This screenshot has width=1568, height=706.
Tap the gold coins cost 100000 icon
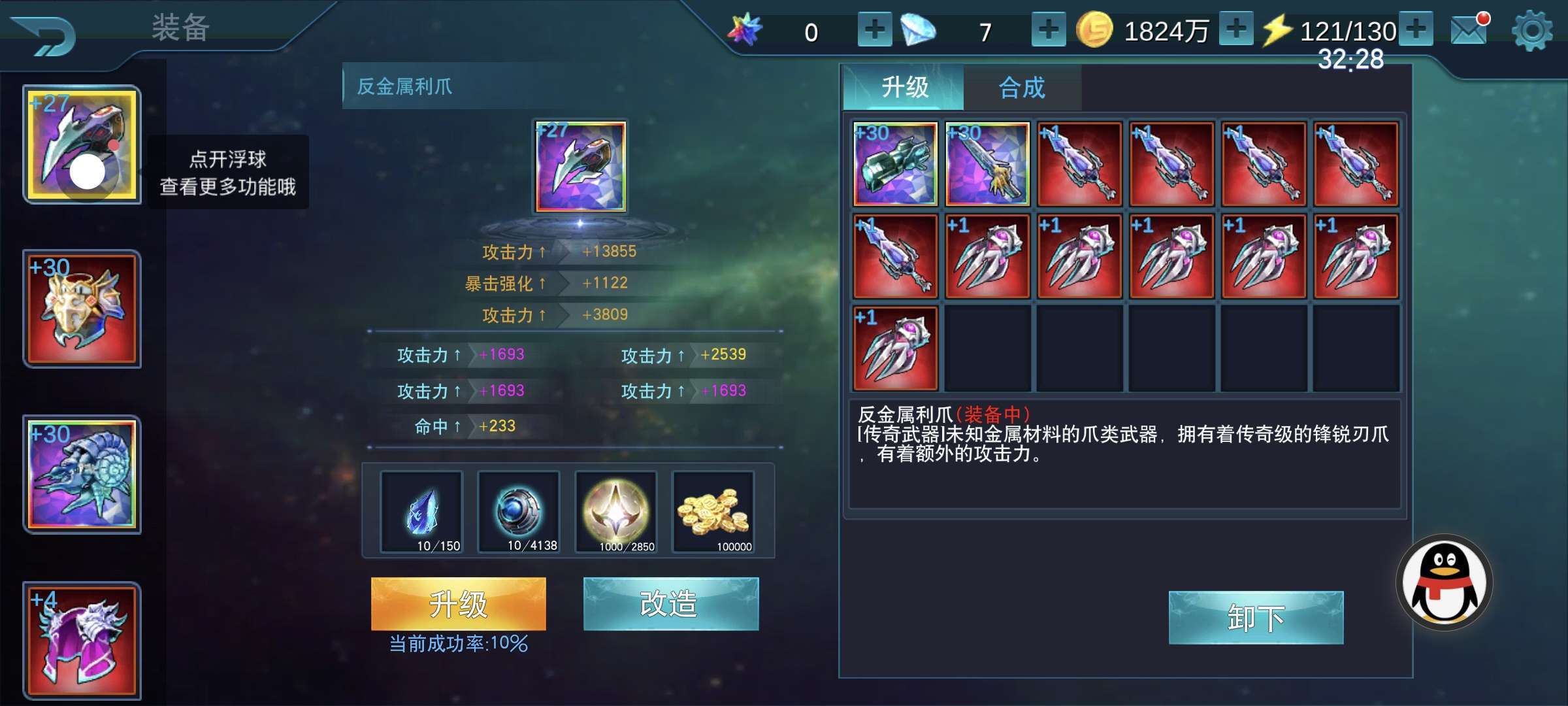pyautogui.click(x=713, y=512)
